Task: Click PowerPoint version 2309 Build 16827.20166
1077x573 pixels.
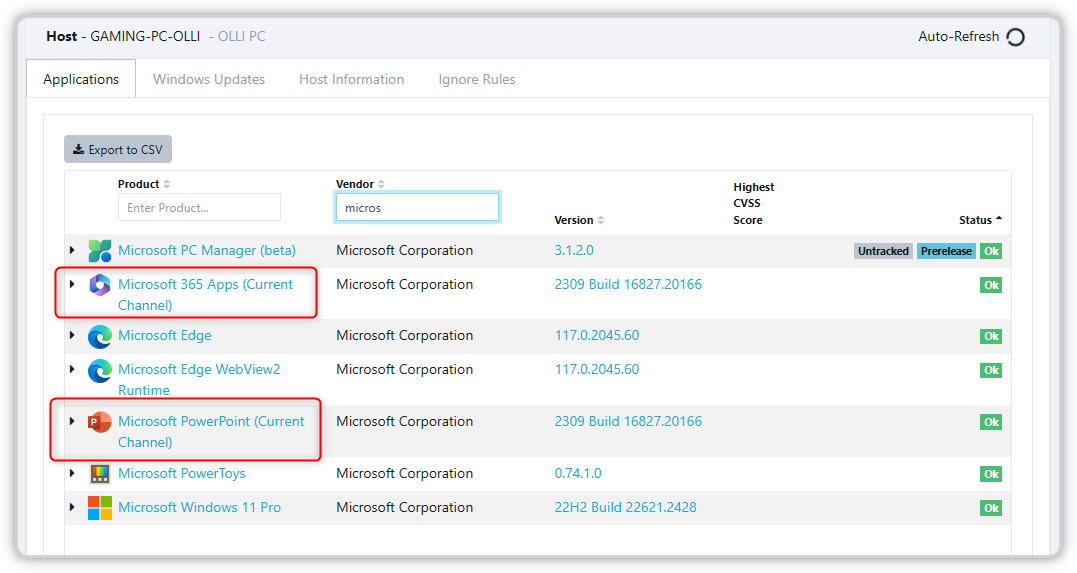Action: [x=628, y=420]
